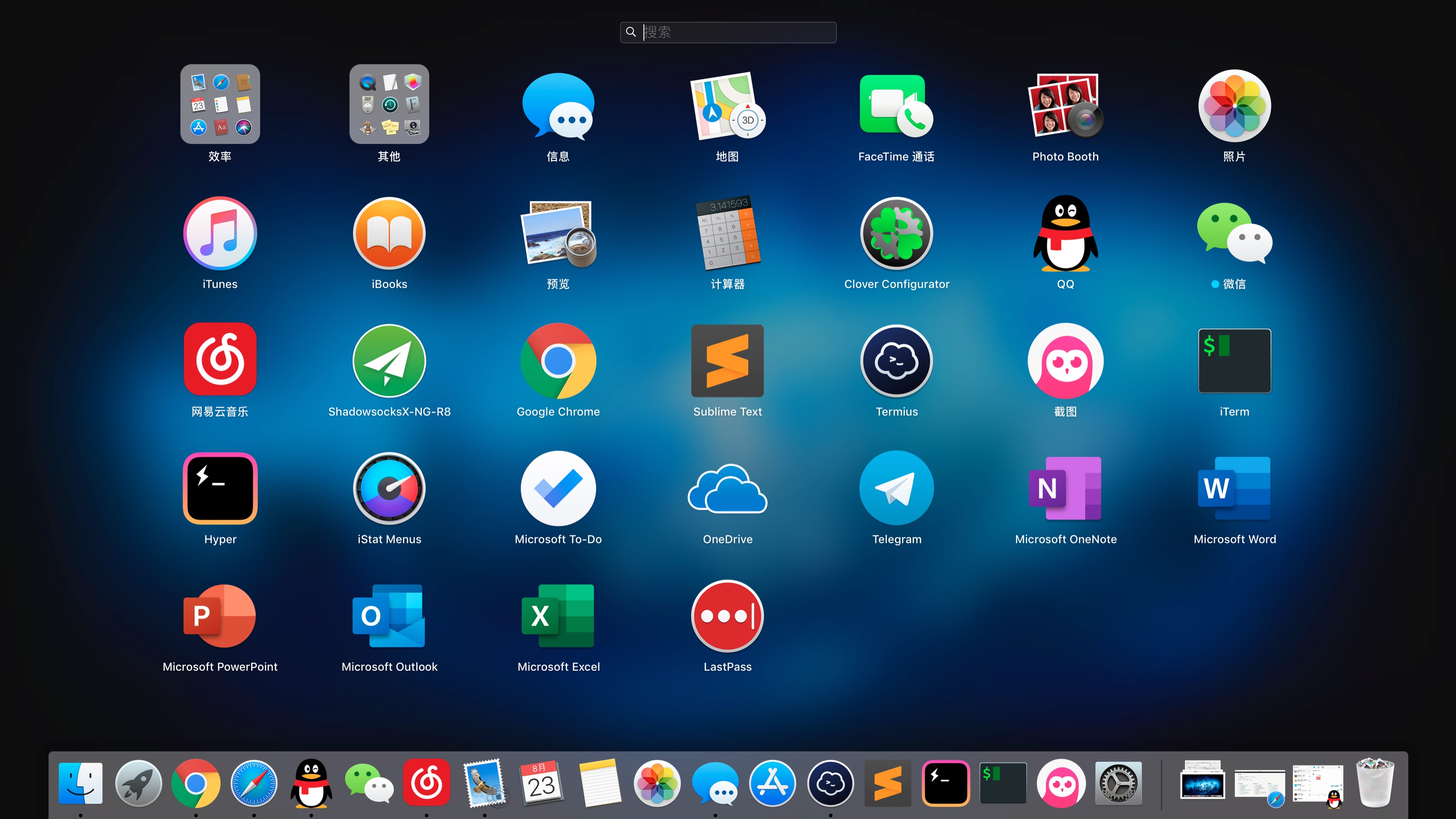Open App Store from the Dock
This screenshot has height=819, width=1456.
coord(772,783)
